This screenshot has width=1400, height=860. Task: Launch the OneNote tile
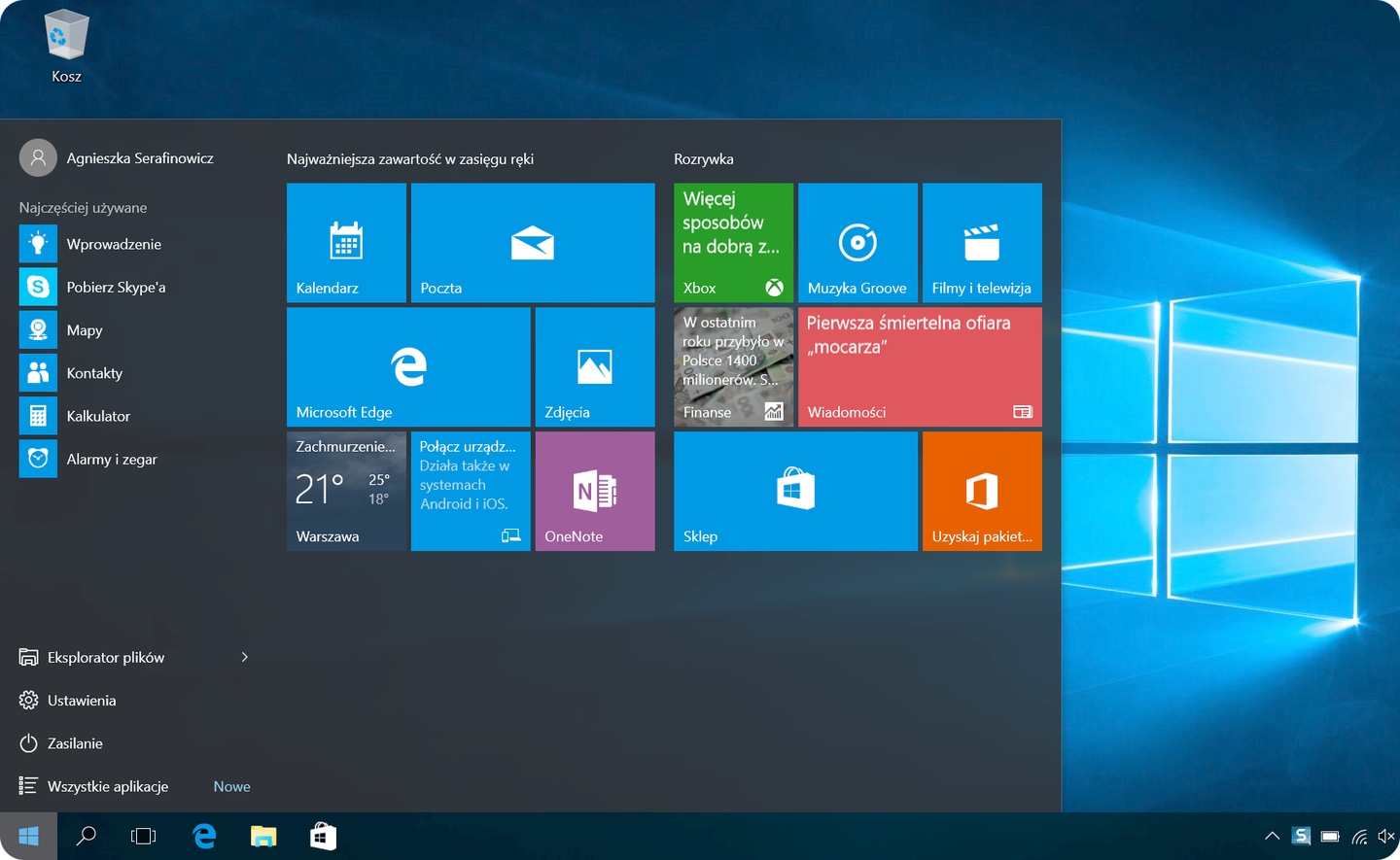tap(595, 492)
